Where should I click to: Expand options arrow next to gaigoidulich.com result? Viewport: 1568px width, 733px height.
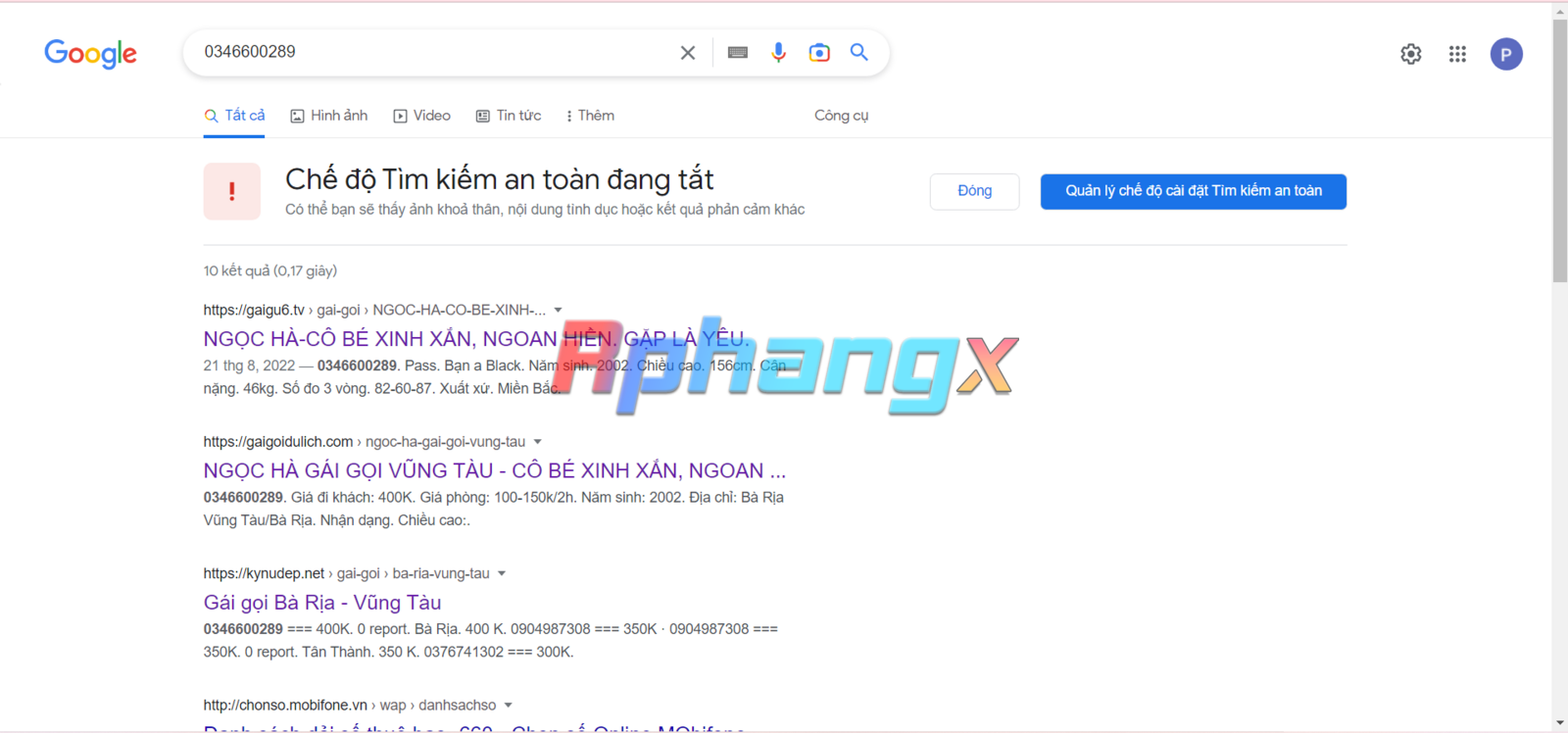[537, 442]
